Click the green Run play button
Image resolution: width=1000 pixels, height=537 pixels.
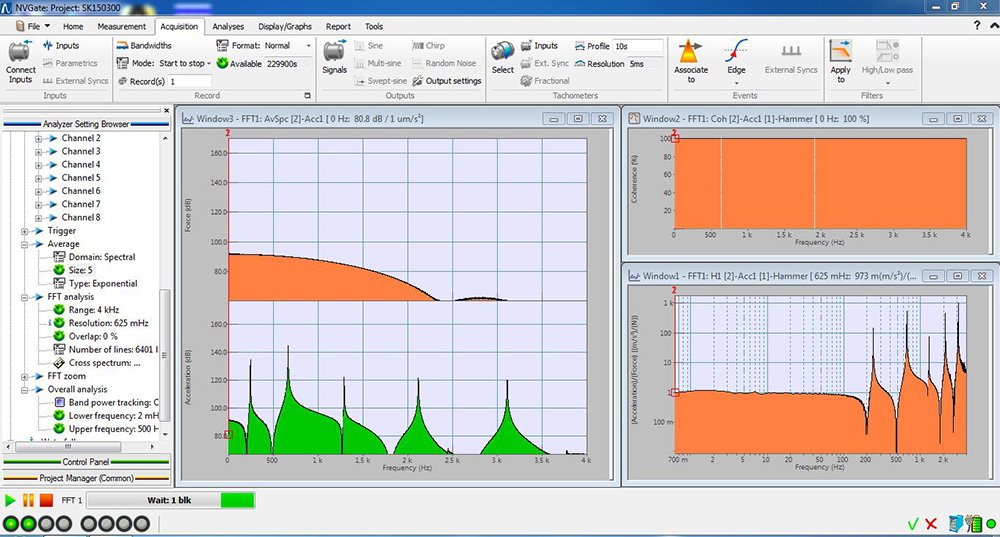pyautogui.click(x=10, y=500)
